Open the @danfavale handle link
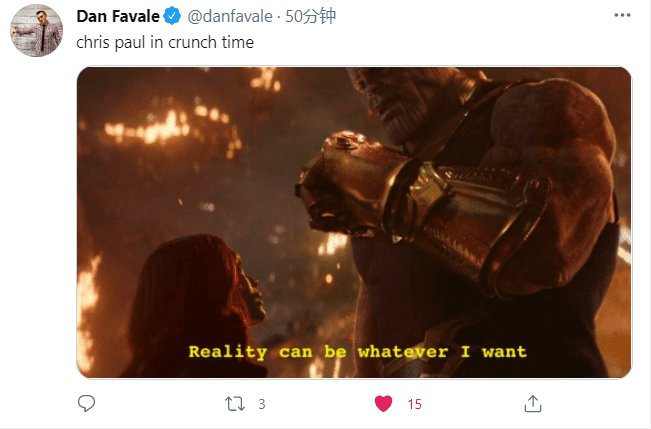The width and height of the screenshot is (651, 429). pyautogui.click(x=230, y=17)
